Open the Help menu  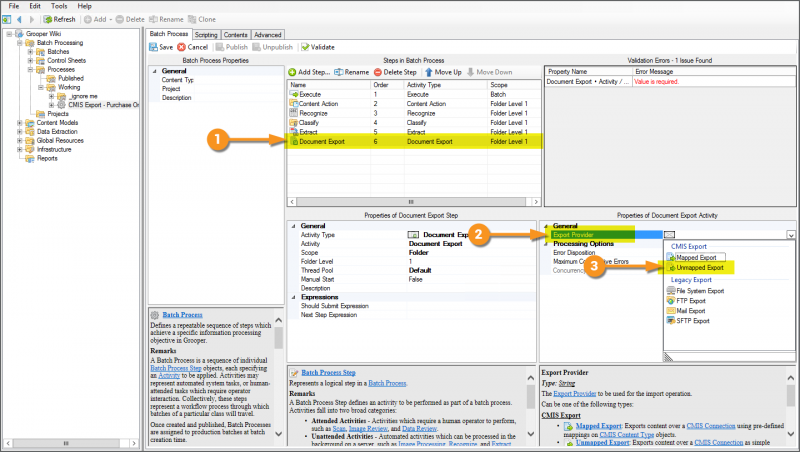(x=84, y=6)
